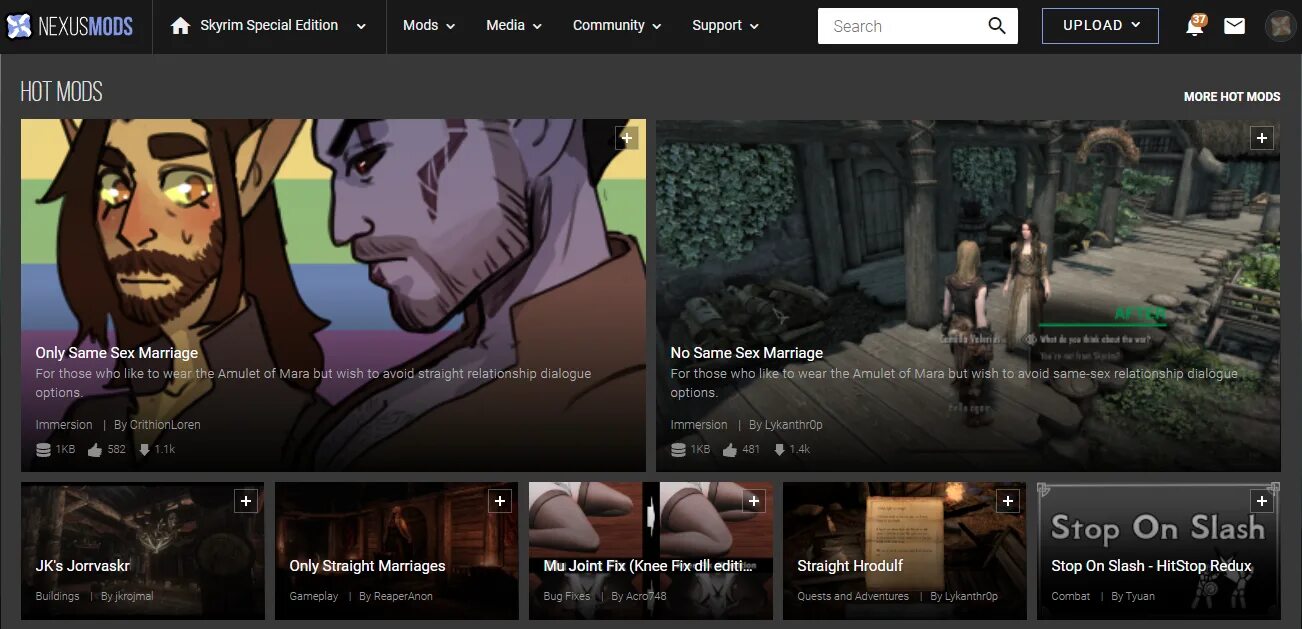
Task: Open the Mu Joint Fix (Knee Fix dll edition) card
Action: coord(651,551)
